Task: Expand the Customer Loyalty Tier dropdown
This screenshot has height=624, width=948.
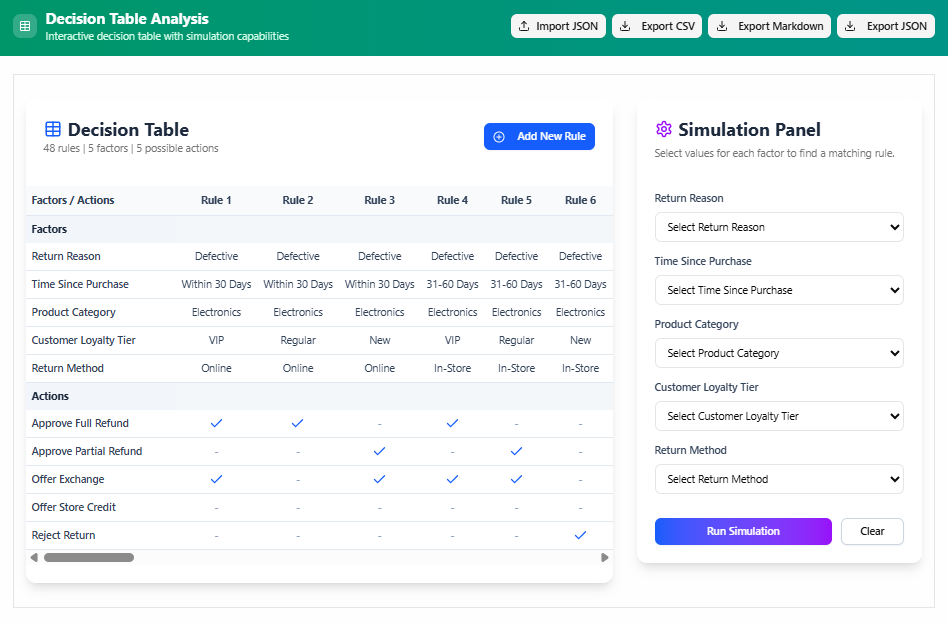Action: (778, 416)
